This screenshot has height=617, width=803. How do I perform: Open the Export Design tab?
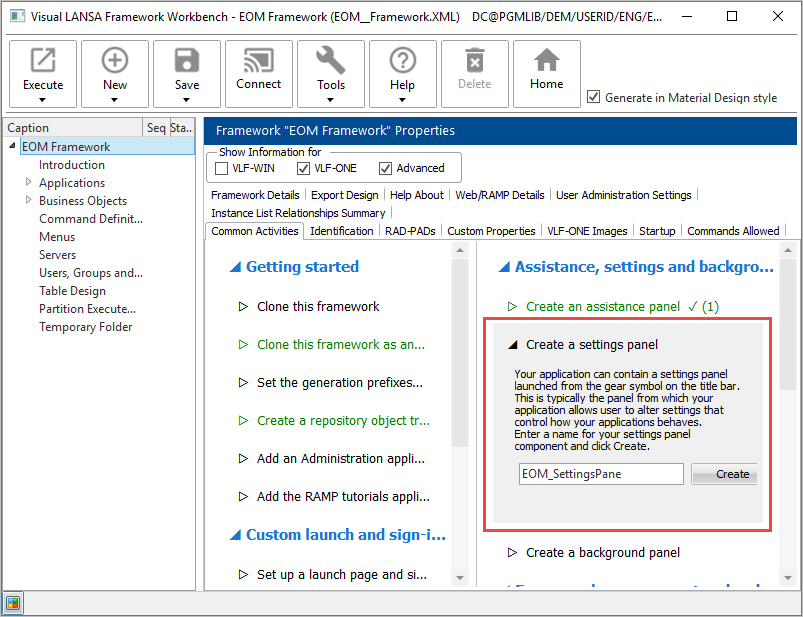coord(345,195)
